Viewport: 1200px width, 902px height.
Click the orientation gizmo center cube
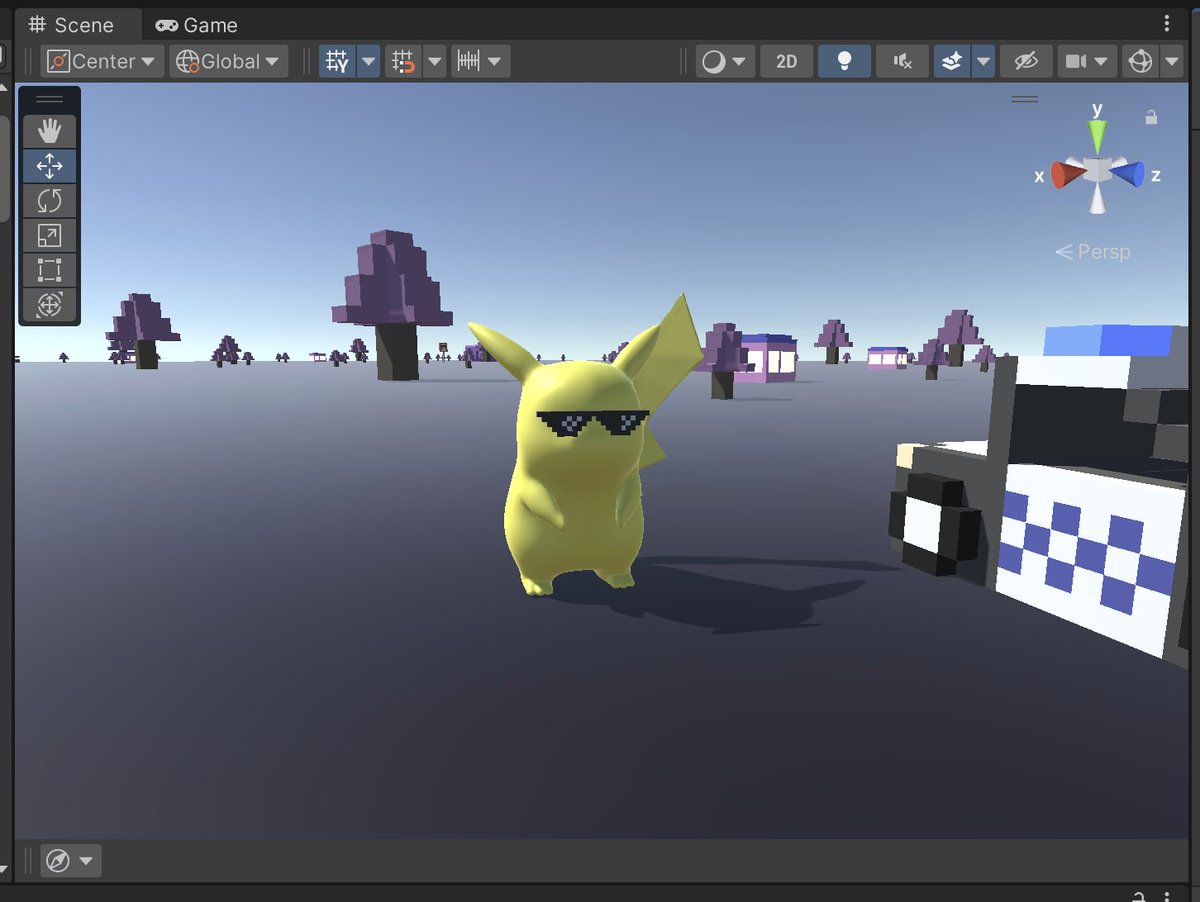point(1097,171)
